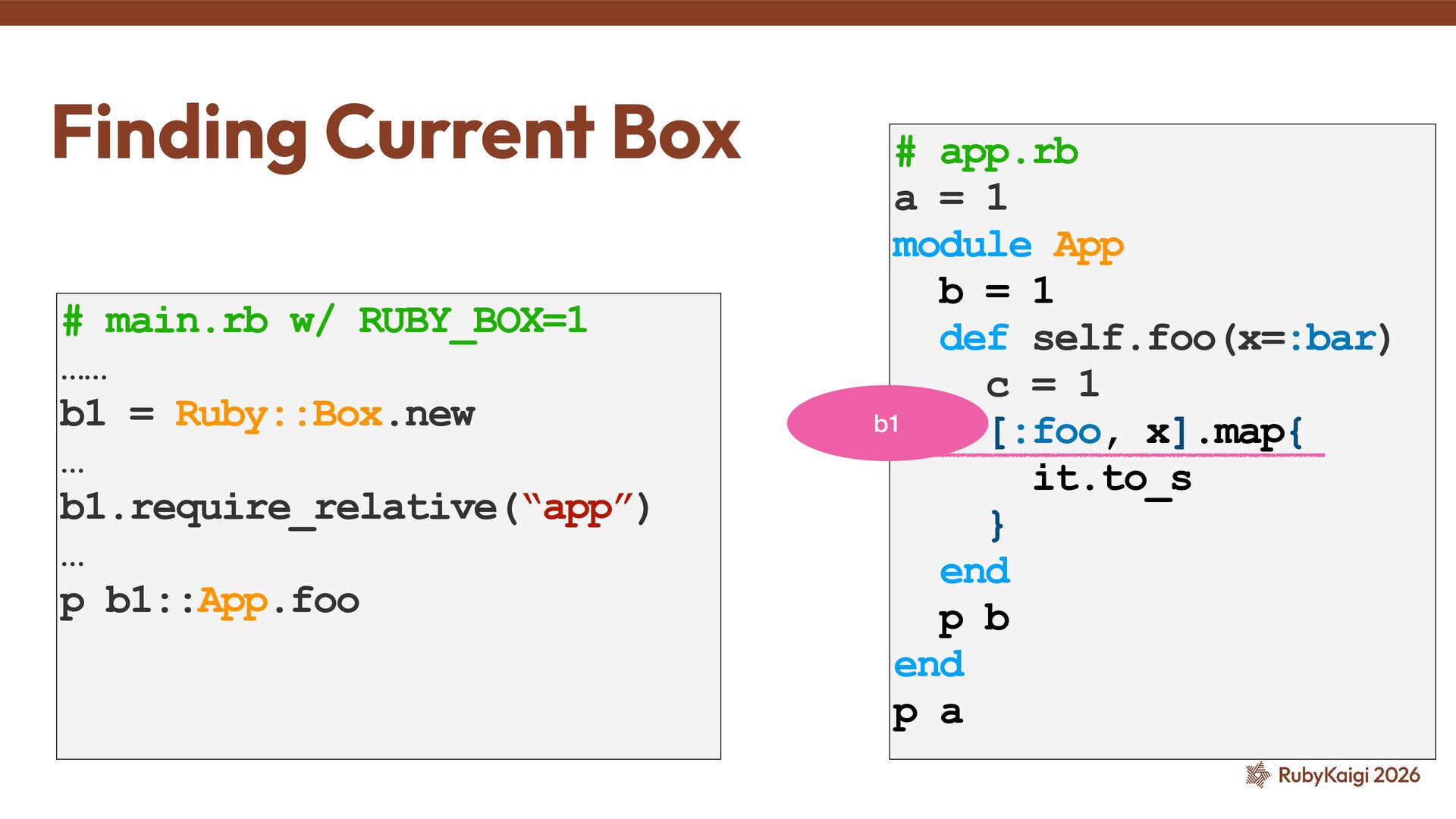Screen dimensions: 1456x819
Task: Click the brown header bar
Action: coord(728,12)
